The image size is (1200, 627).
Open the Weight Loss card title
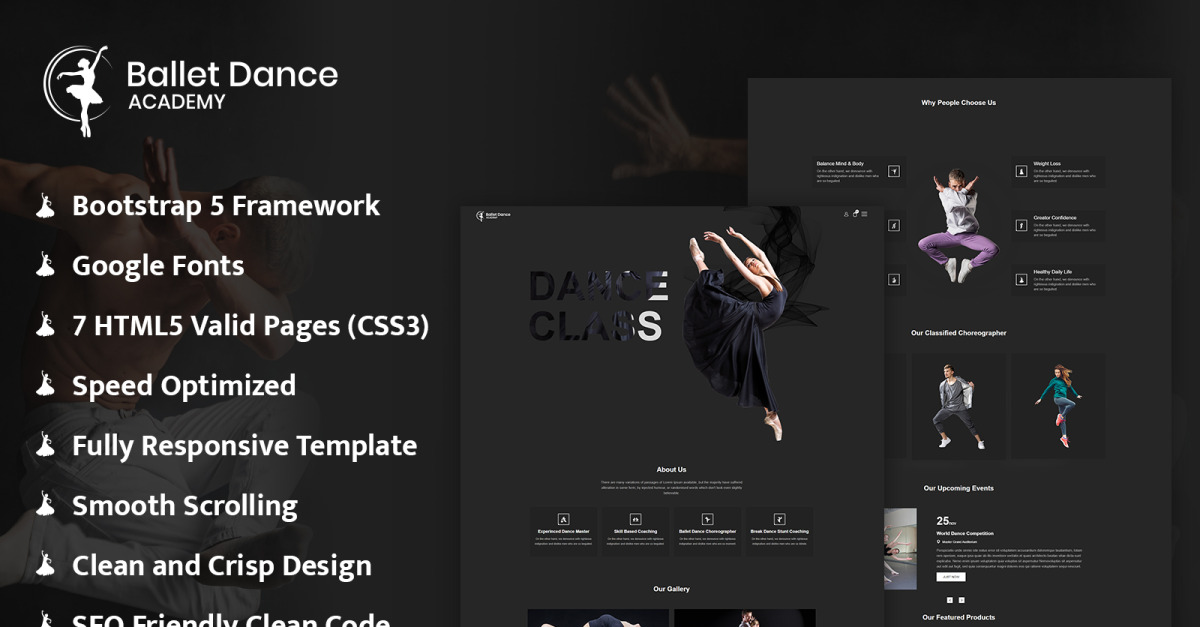pos(1047,164)
